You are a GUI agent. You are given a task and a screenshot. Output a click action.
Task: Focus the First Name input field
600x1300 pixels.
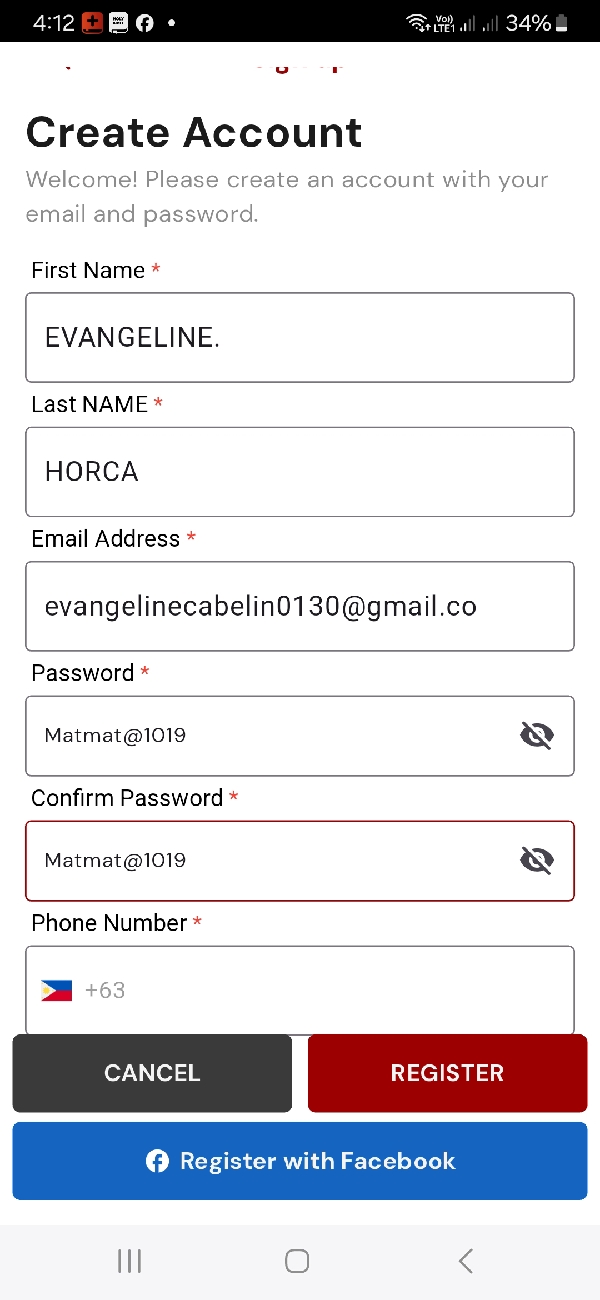point(300,337)
